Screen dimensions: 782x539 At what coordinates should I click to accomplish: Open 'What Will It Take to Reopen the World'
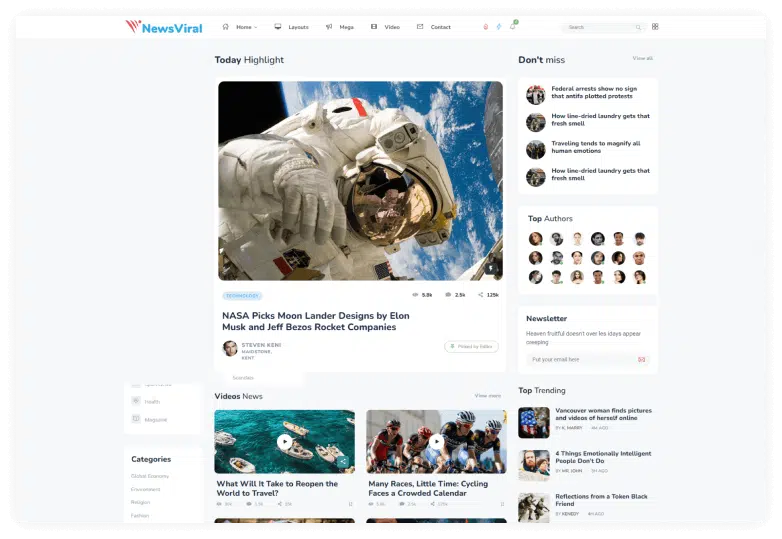coord(277,488)
